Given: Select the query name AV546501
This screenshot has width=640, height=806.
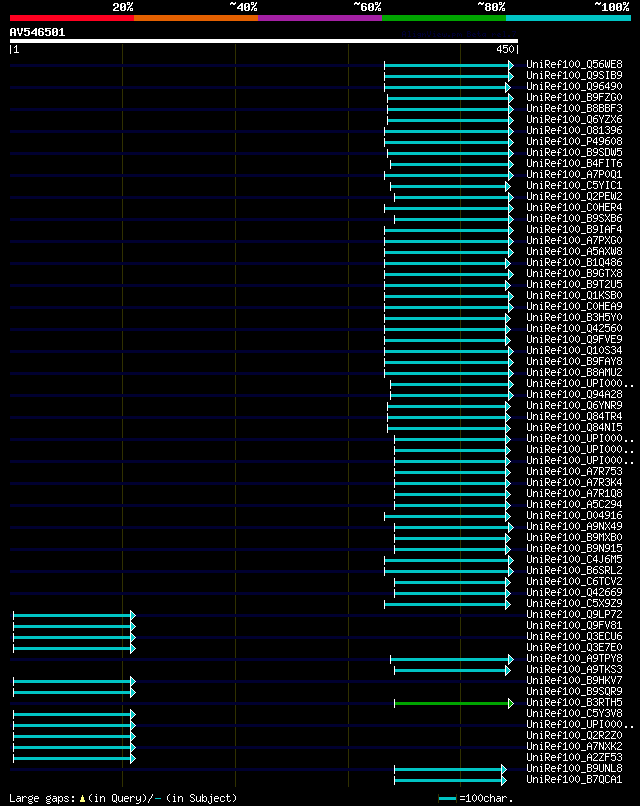Looking at the screenshot, I should click(38, 32).
